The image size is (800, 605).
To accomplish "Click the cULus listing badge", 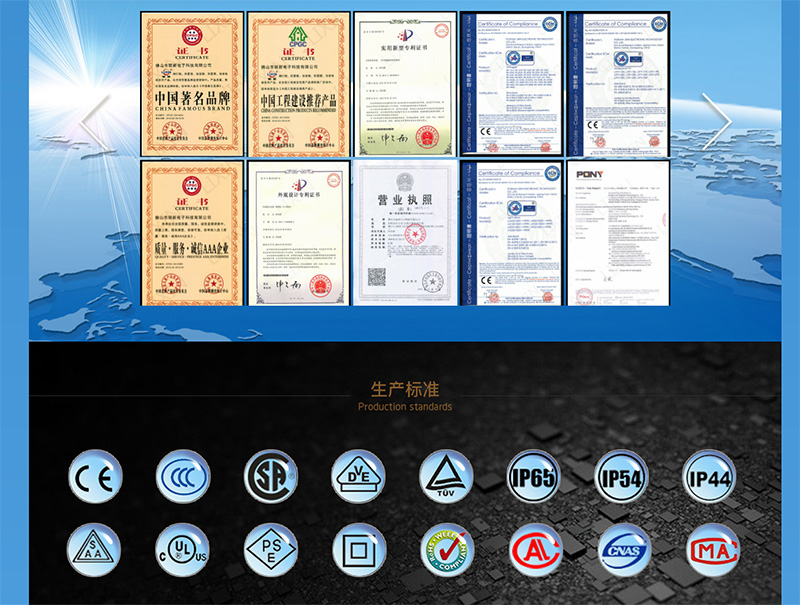I will point(183,550).
